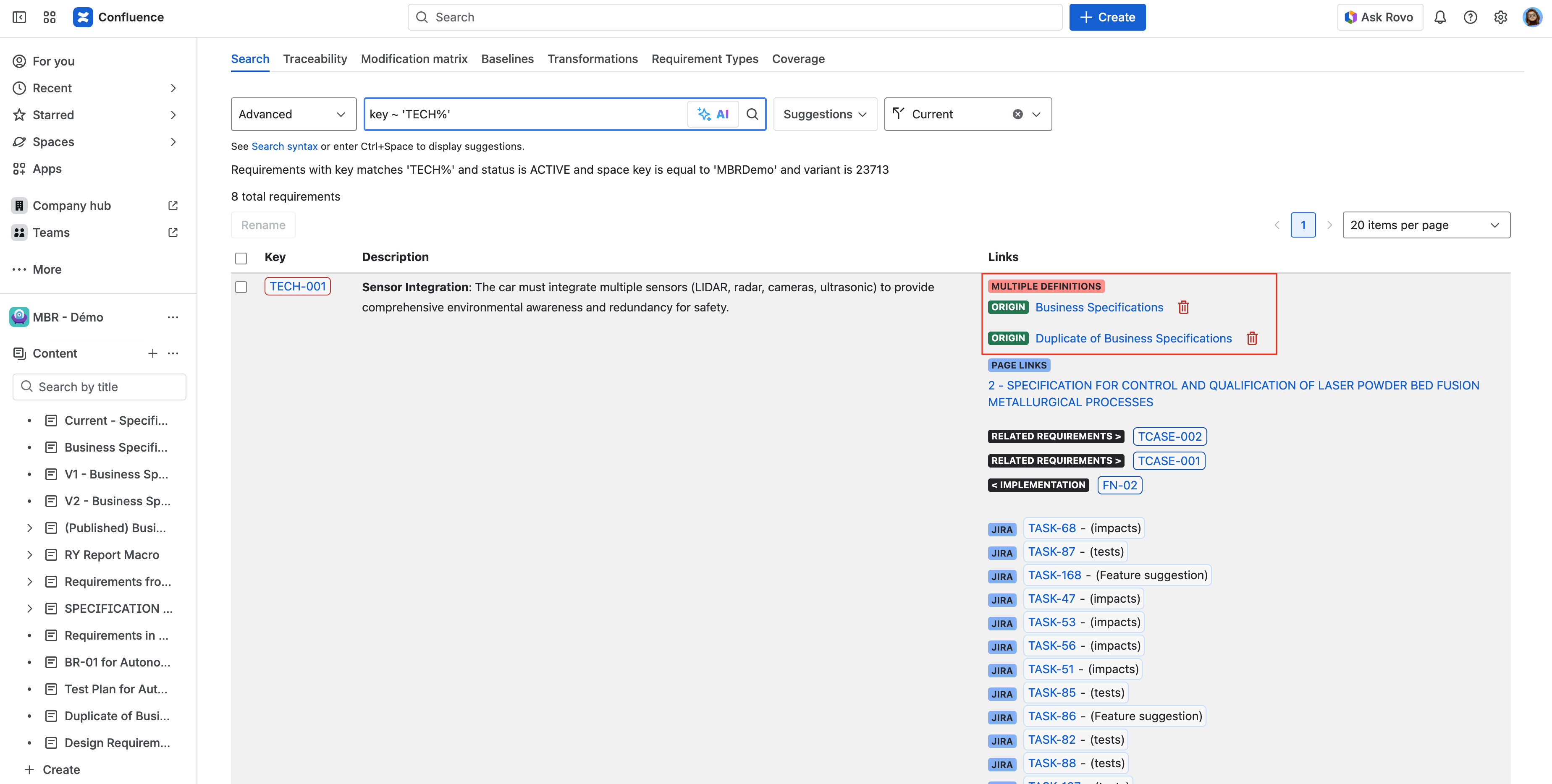Delete the Business Specifications origin link

click(1183, 307)
